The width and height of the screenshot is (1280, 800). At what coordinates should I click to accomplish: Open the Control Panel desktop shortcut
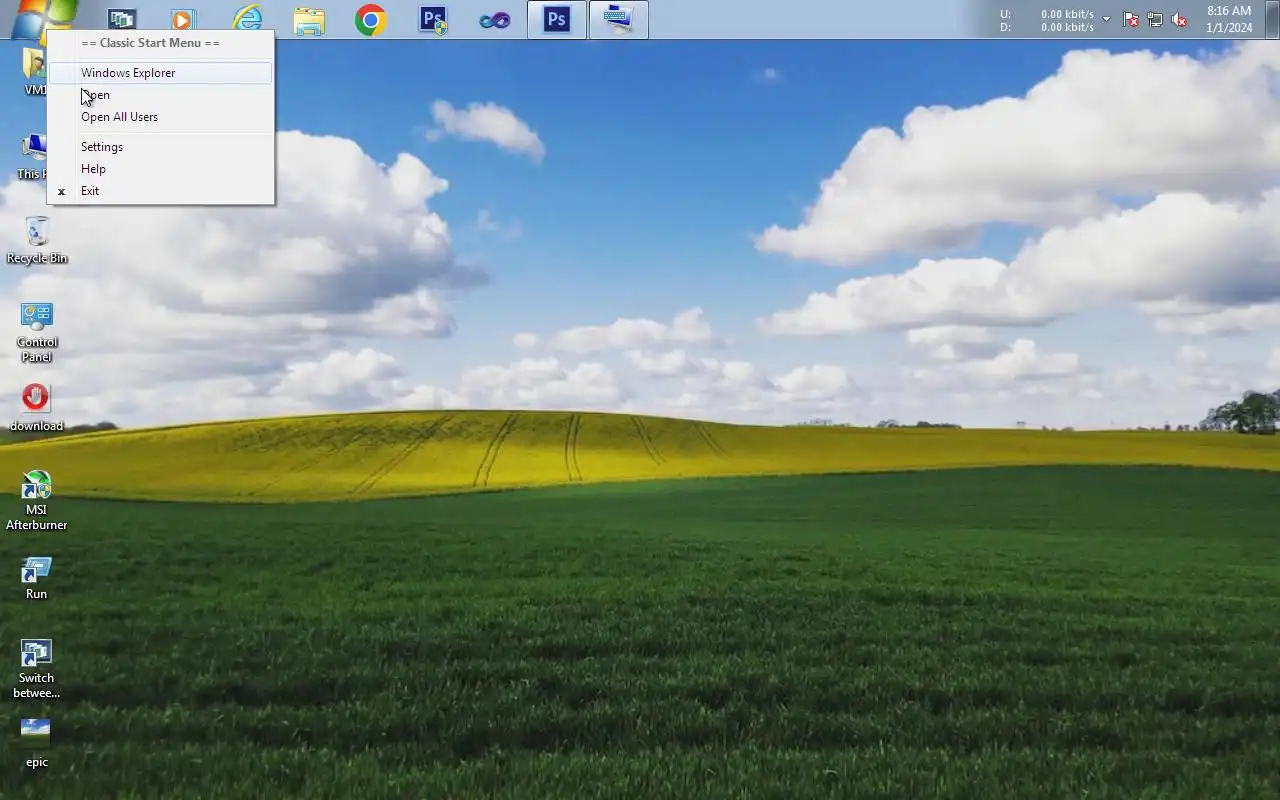coord(37,332)
